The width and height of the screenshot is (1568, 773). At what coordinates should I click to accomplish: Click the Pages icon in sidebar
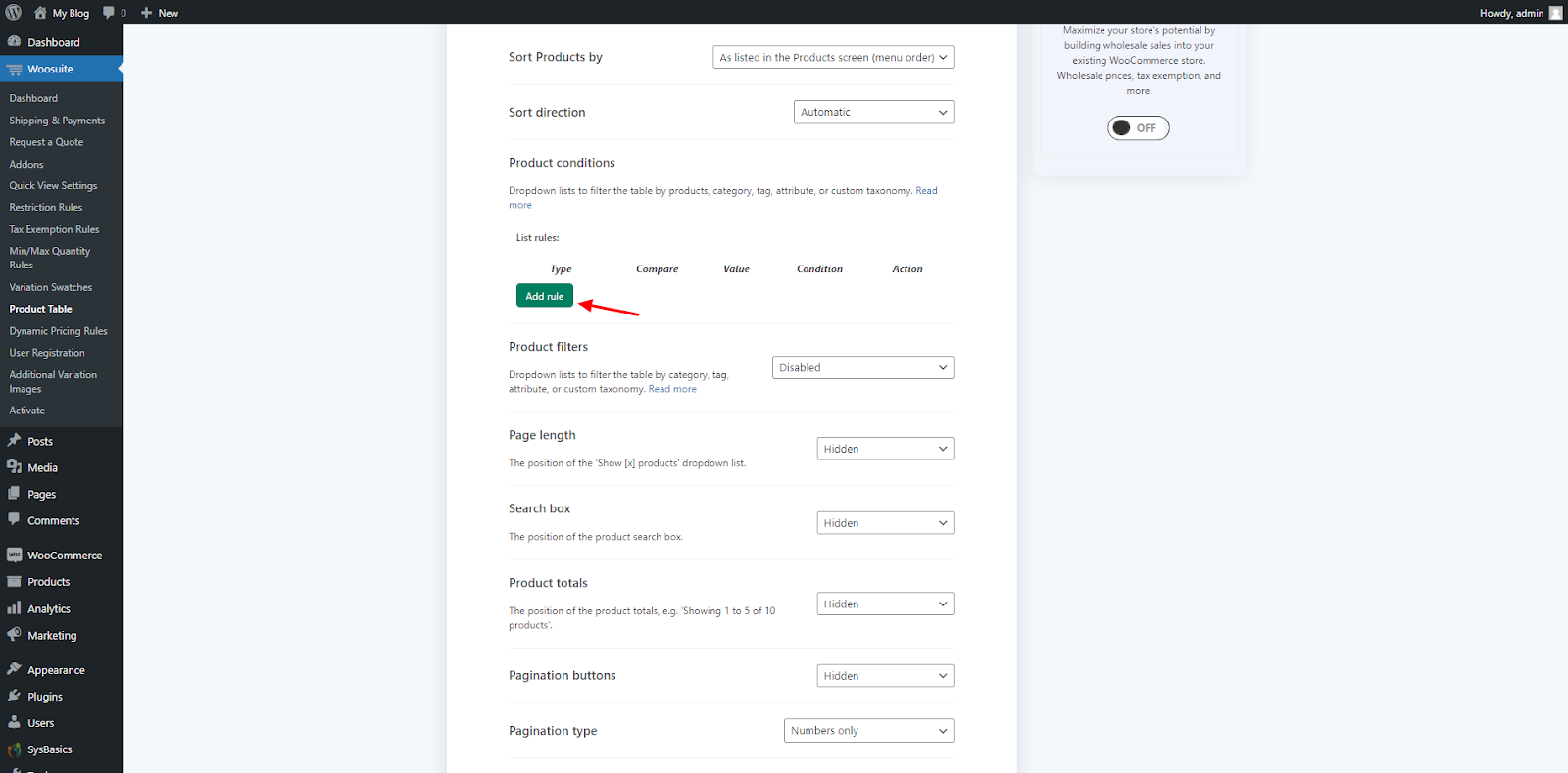click(14, 494)
